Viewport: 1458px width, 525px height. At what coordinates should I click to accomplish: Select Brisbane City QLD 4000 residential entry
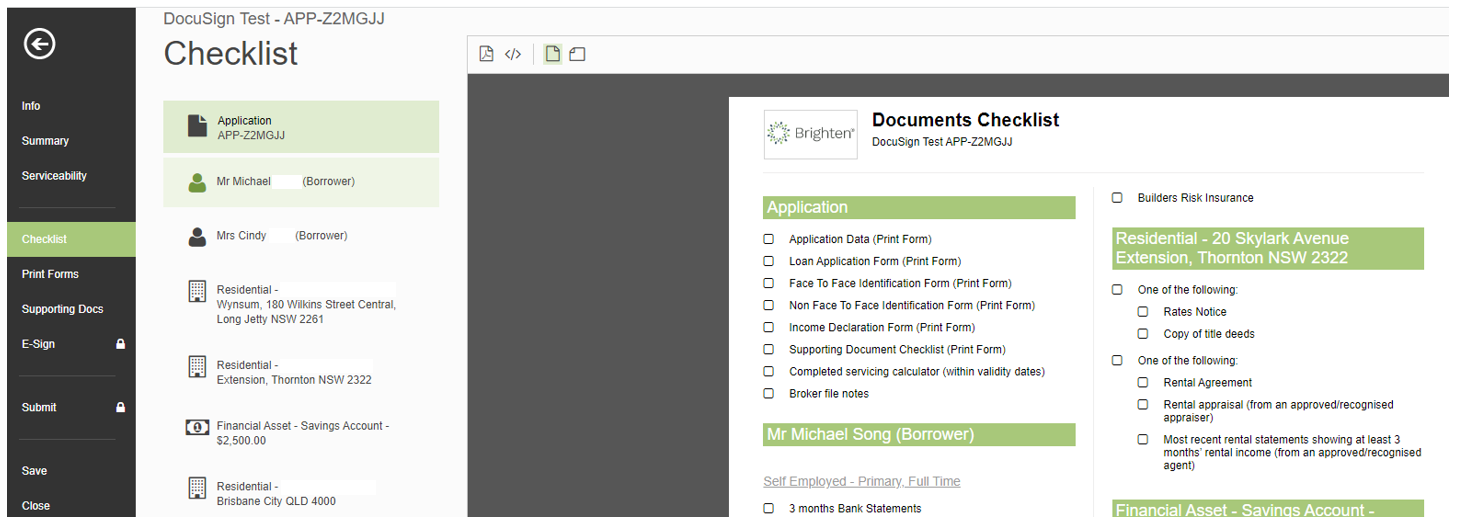[x=276, y=494]
